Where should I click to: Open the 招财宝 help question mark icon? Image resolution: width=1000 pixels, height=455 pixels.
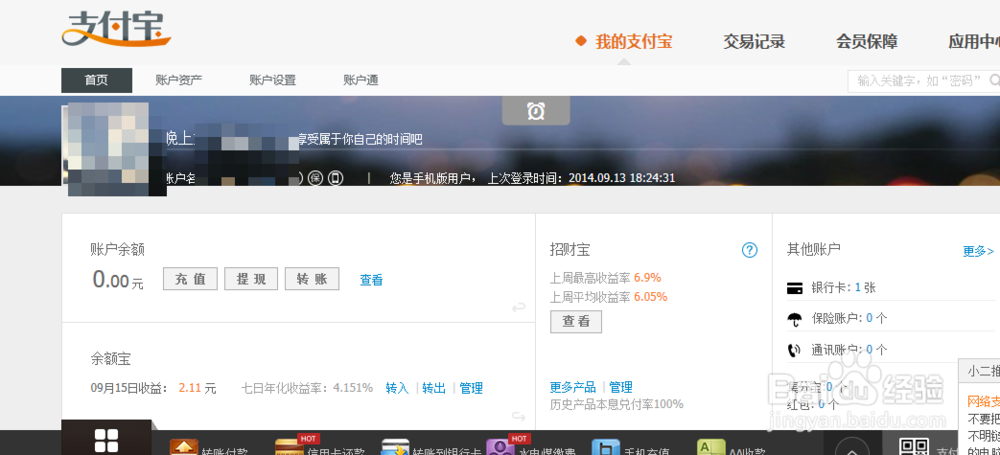[749, 250]
